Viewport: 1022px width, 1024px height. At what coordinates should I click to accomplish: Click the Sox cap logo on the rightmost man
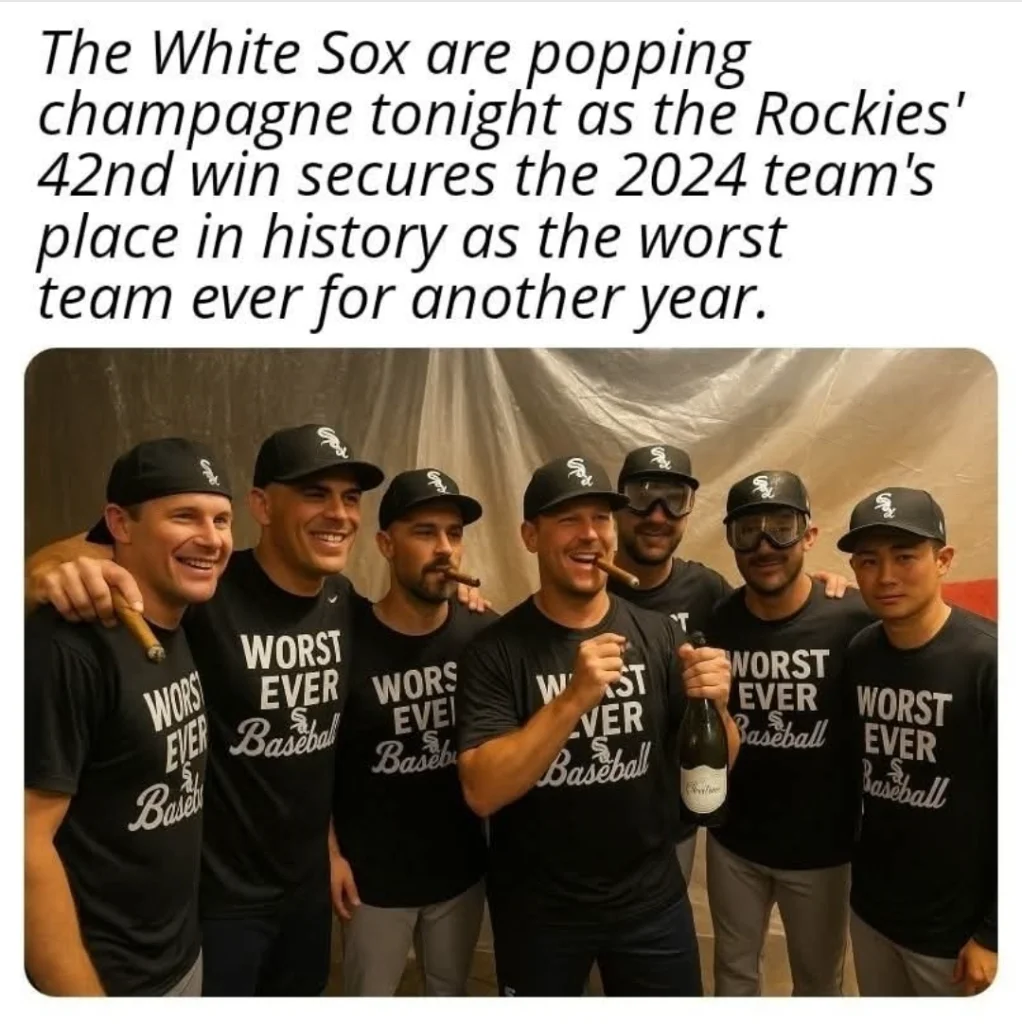click(904, 504)
